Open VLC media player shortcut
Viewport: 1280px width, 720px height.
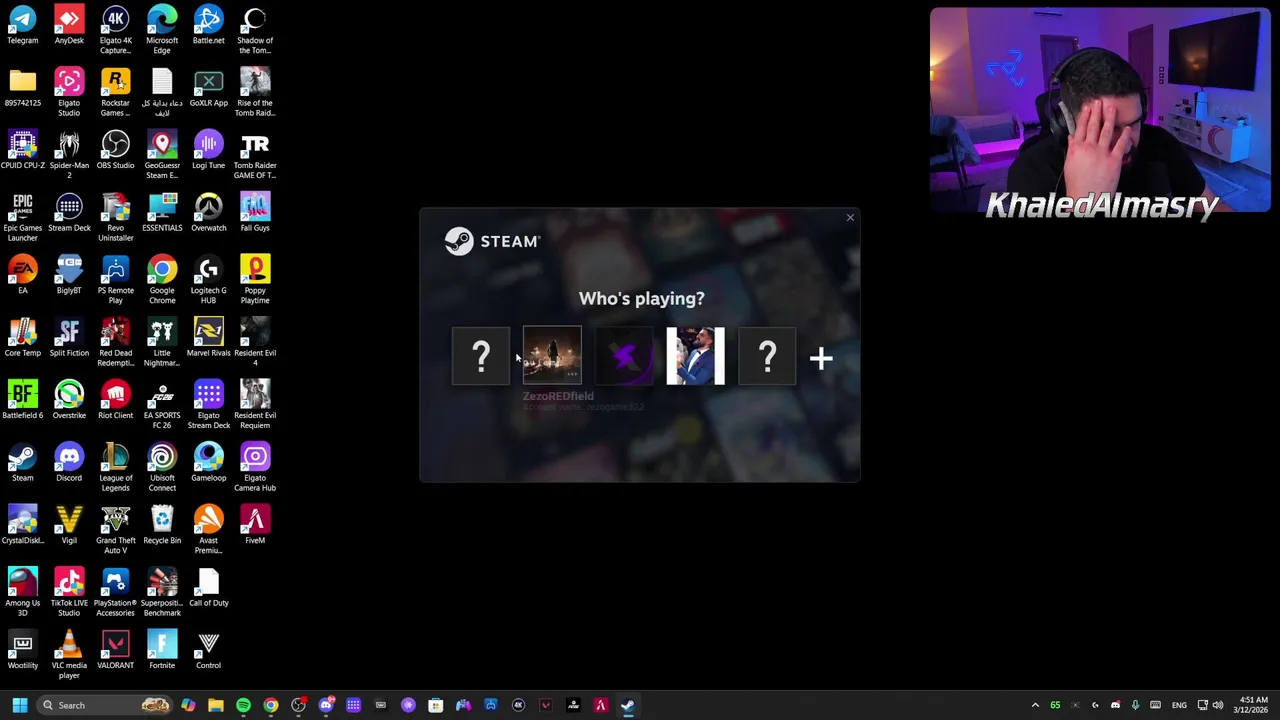point(69,655)
